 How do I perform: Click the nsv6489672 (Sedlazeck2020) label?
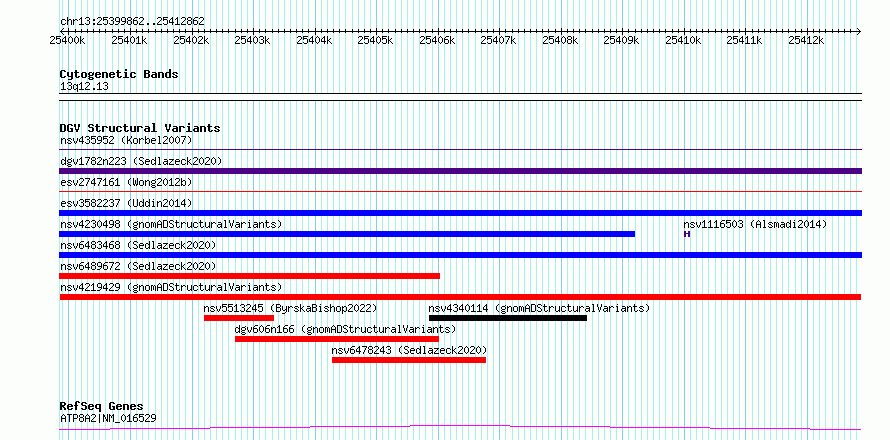click(138, 266)
